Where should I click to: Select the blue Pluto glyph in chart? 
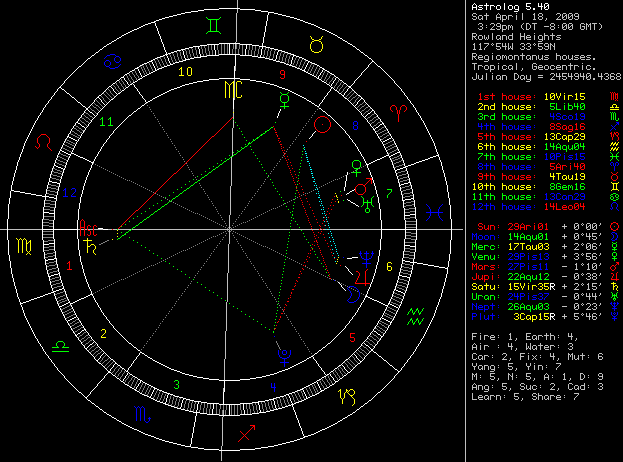pos(285,353)
